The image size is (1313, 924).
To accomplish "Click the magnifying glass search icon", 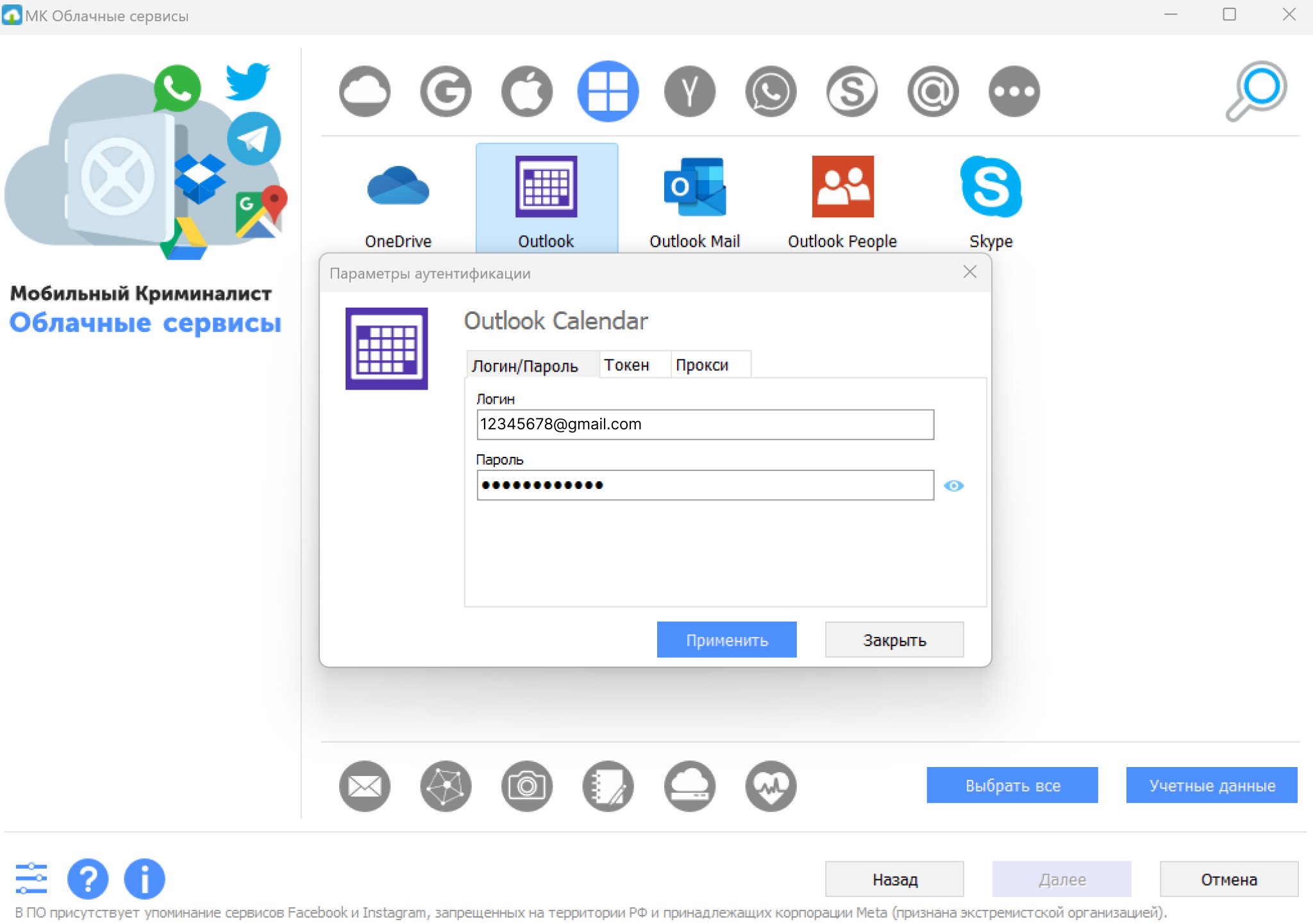I will click(x=1256, y=91).
